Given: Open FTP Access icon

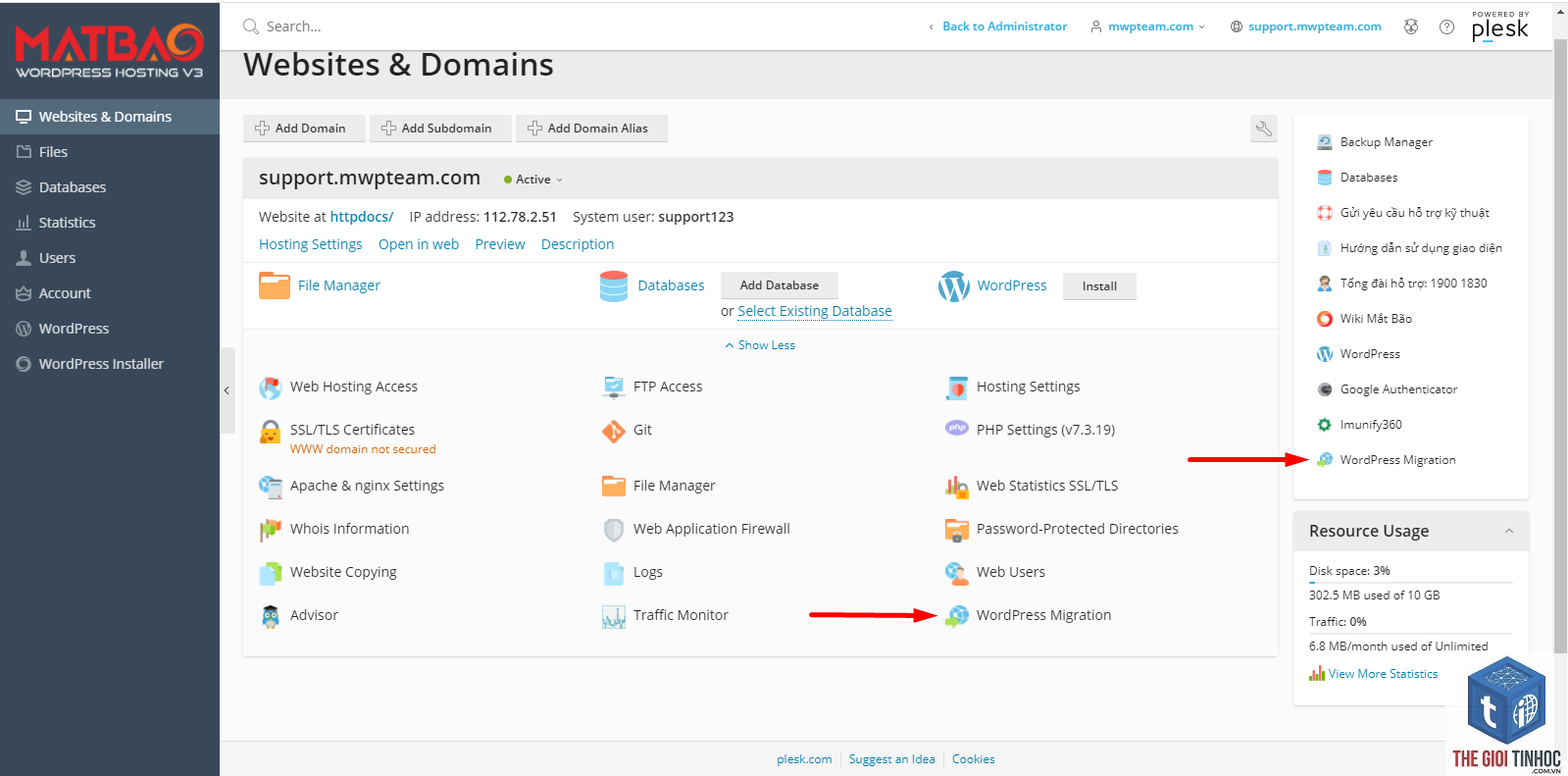Looking at the screenshot, I should 614,388.
